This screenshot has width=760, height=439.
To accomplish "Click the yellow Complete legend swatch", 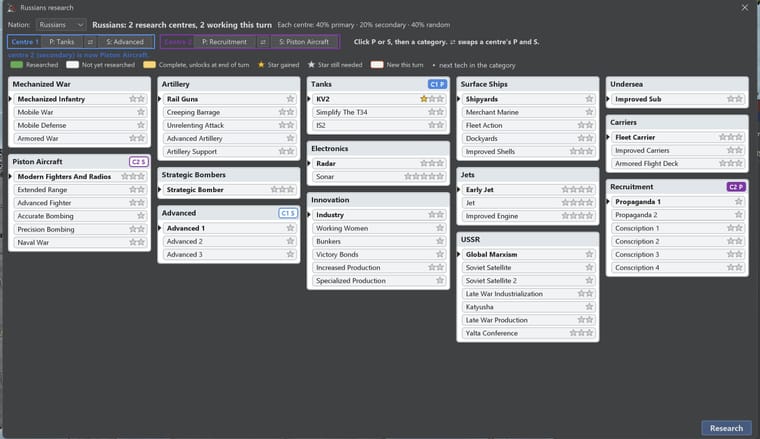I will [x=149, y=65].
